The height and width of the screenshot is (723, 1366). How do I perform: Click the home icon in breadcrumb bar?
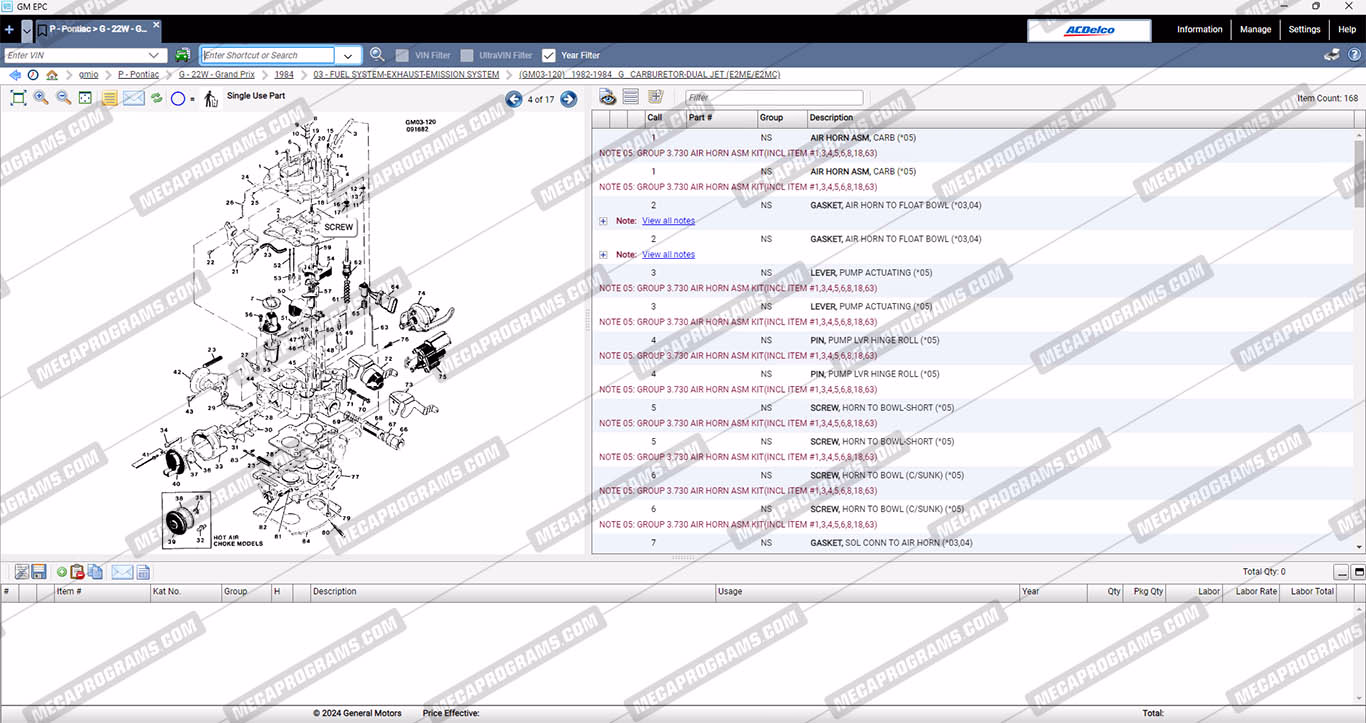click(52, 75)
